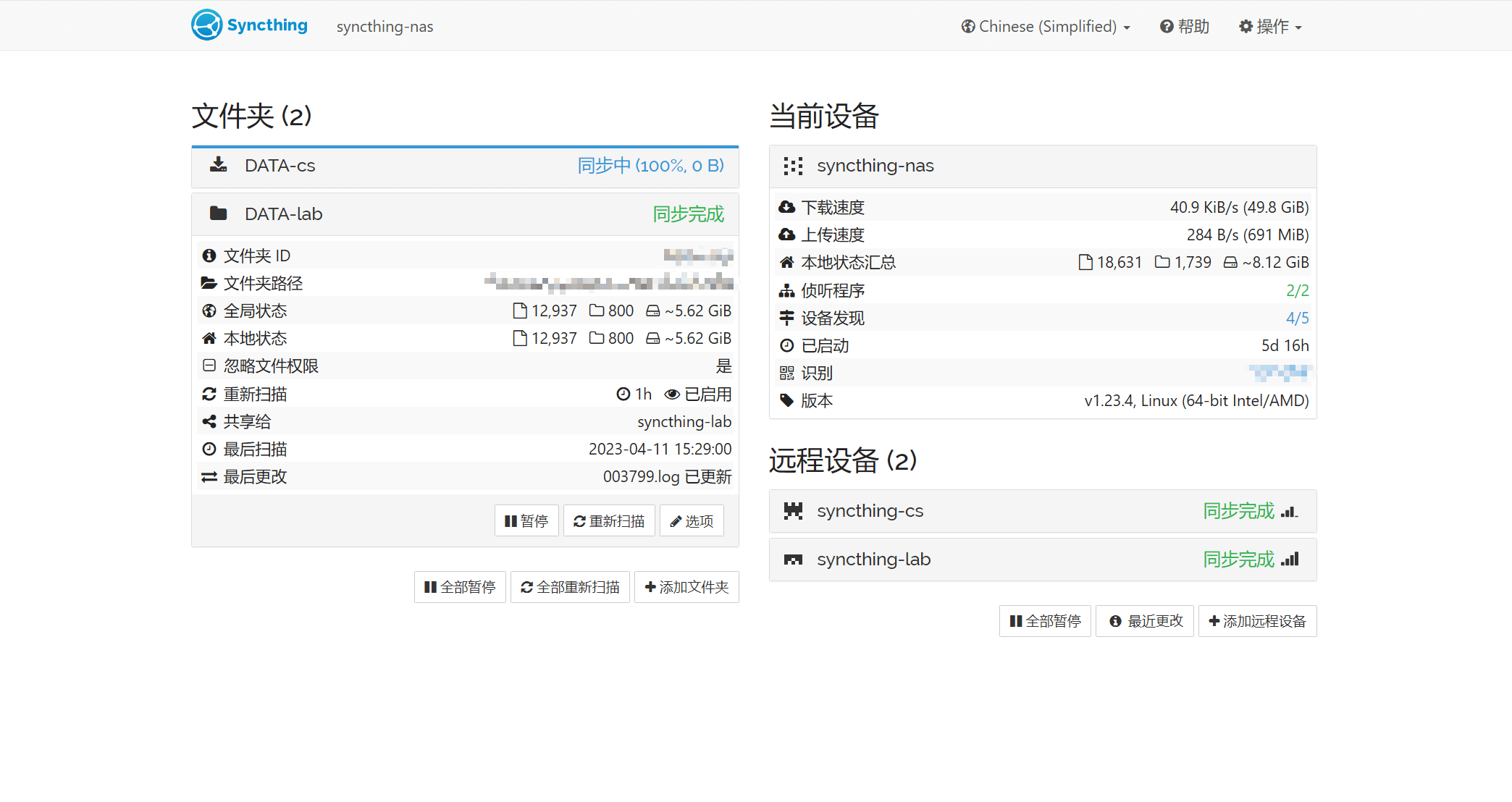Click the identicon of syncthing-cs
The image size is (1512, 802).
793,511
